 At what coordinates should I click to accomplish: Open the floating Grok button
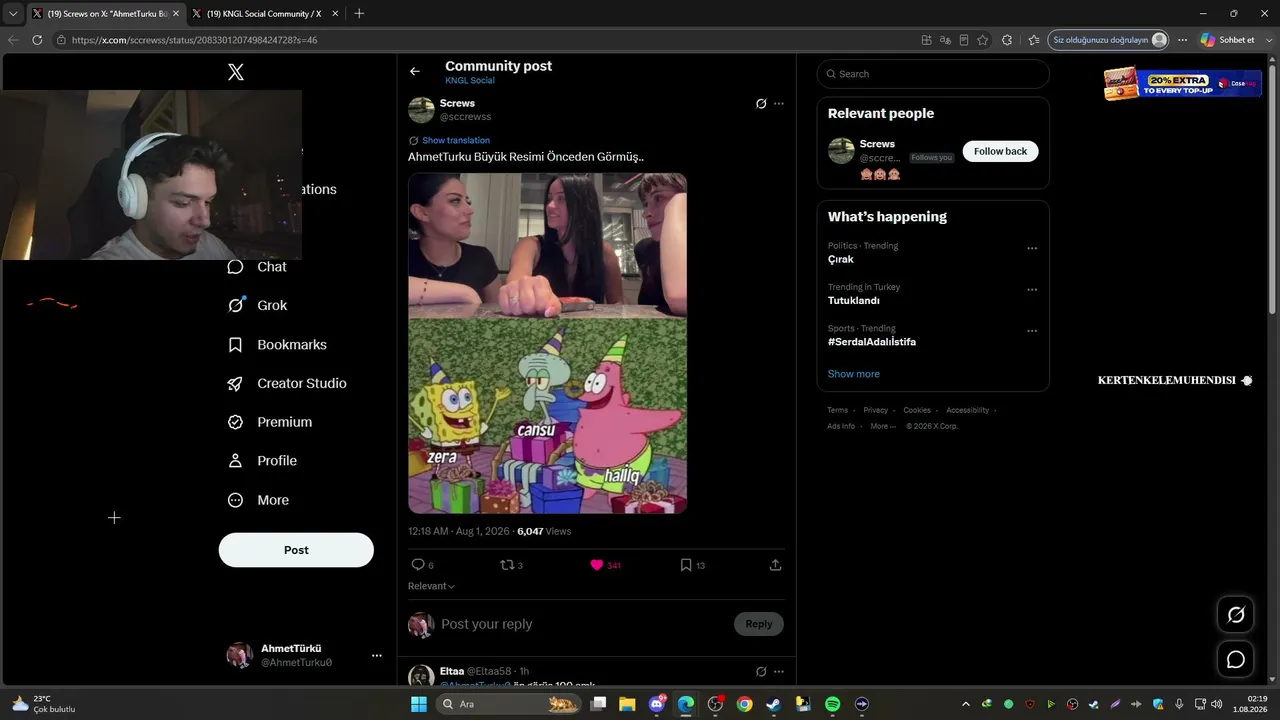(x=1236, y=615)
